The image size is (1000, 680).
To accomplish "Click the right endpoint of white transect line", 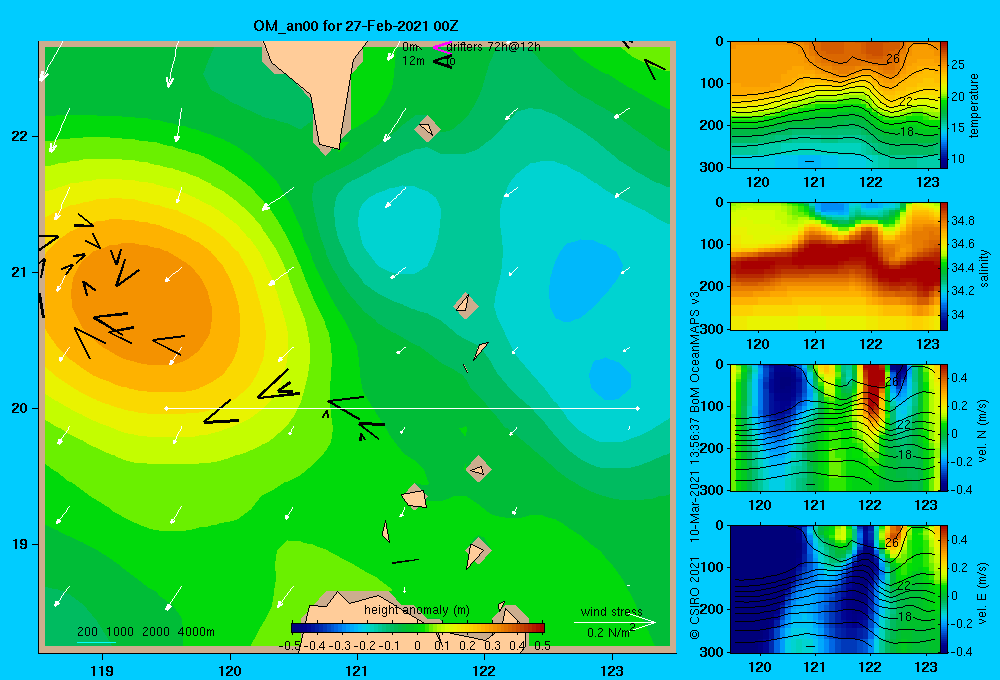I will tap(638, 408).
